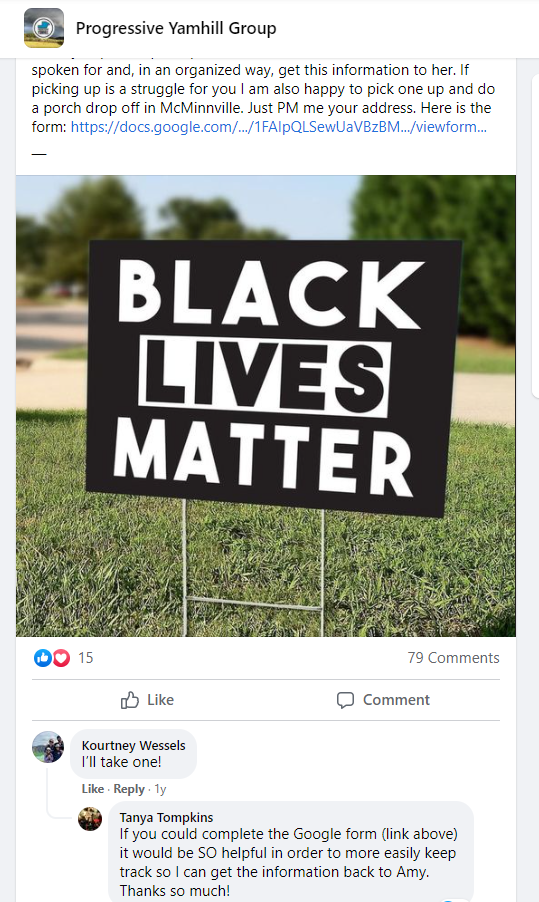The height and width of the screenshot is (902, 539).
Task: Open the docs.google.com form link
Action: coord(278,127)
